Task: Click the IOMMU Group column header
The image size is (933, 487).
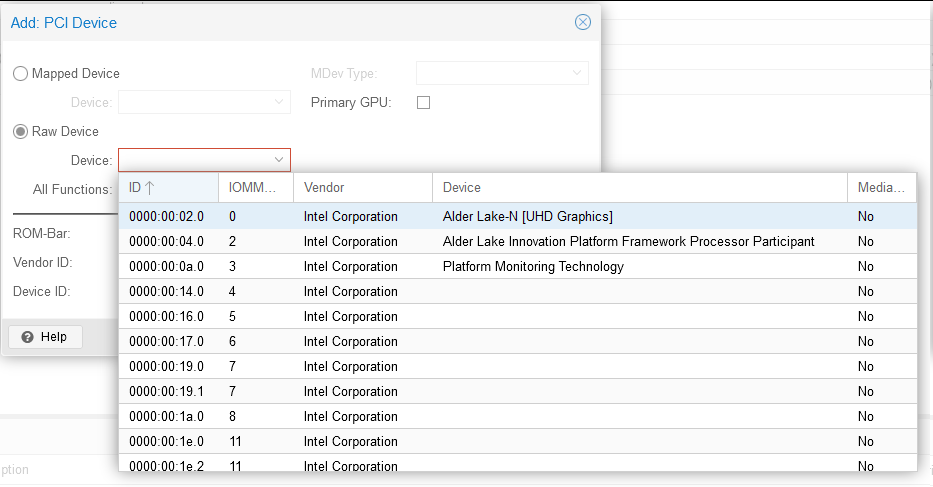Action: point(256,188)
